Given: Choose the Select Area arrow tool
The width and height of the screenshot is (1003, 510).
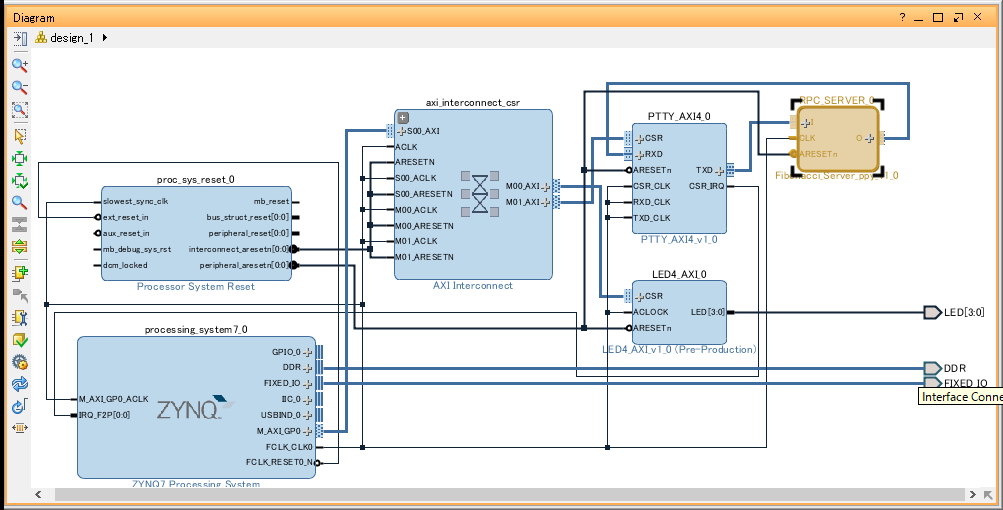Looking at the screenshot, I should click(x=20, y=136).
